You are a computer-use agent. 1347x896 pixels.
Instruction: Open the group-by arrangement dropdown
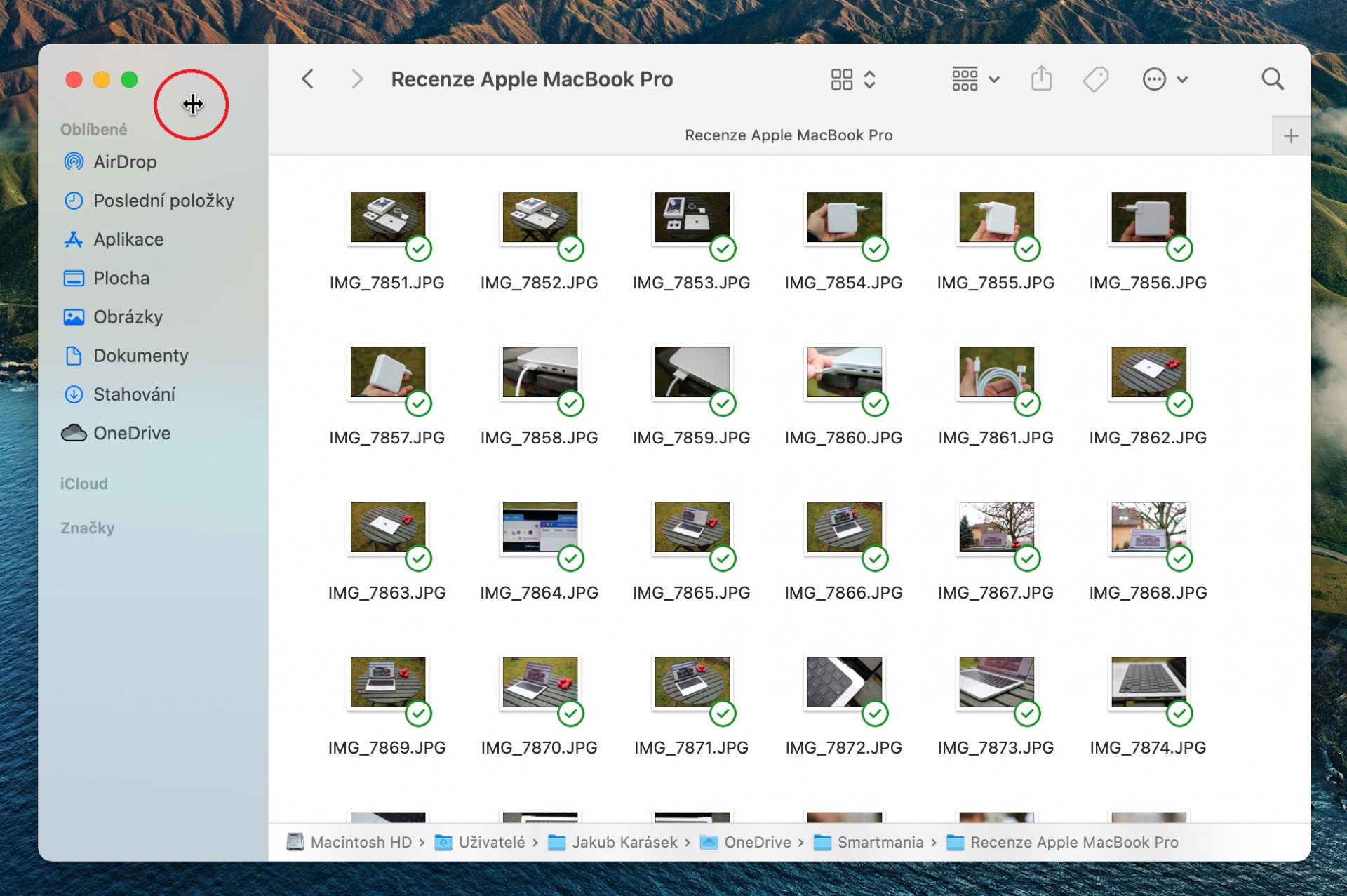pos(975,79)
